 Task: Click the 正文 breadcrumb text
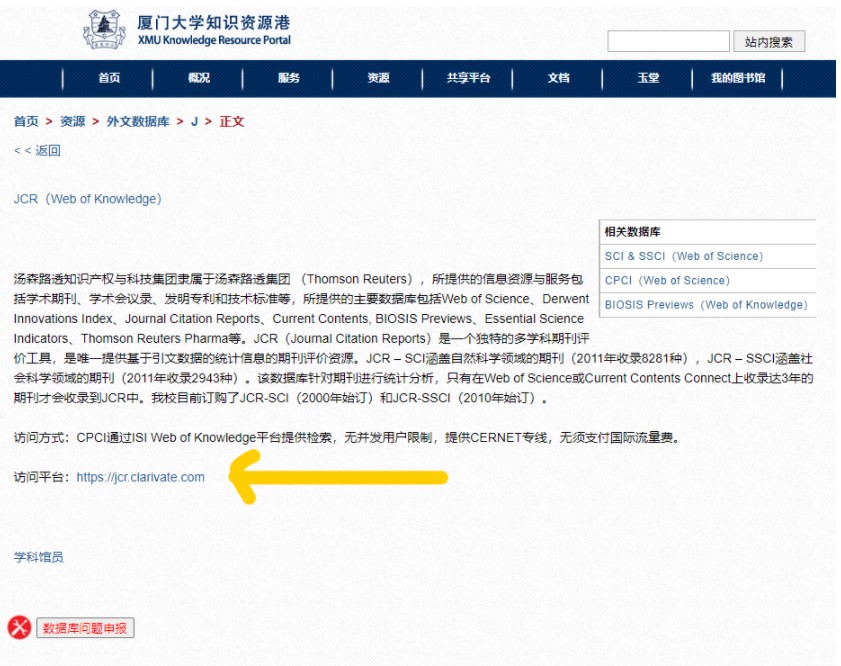point(232,122)
